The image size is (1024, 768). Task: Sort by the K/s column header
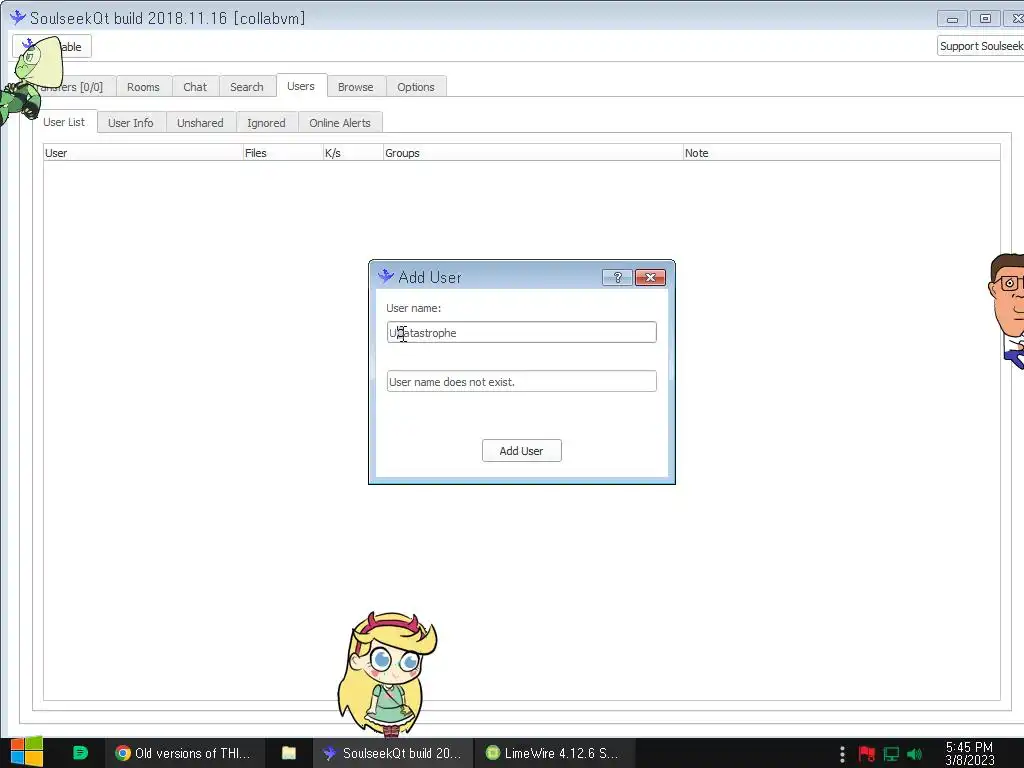click(353, 153)
